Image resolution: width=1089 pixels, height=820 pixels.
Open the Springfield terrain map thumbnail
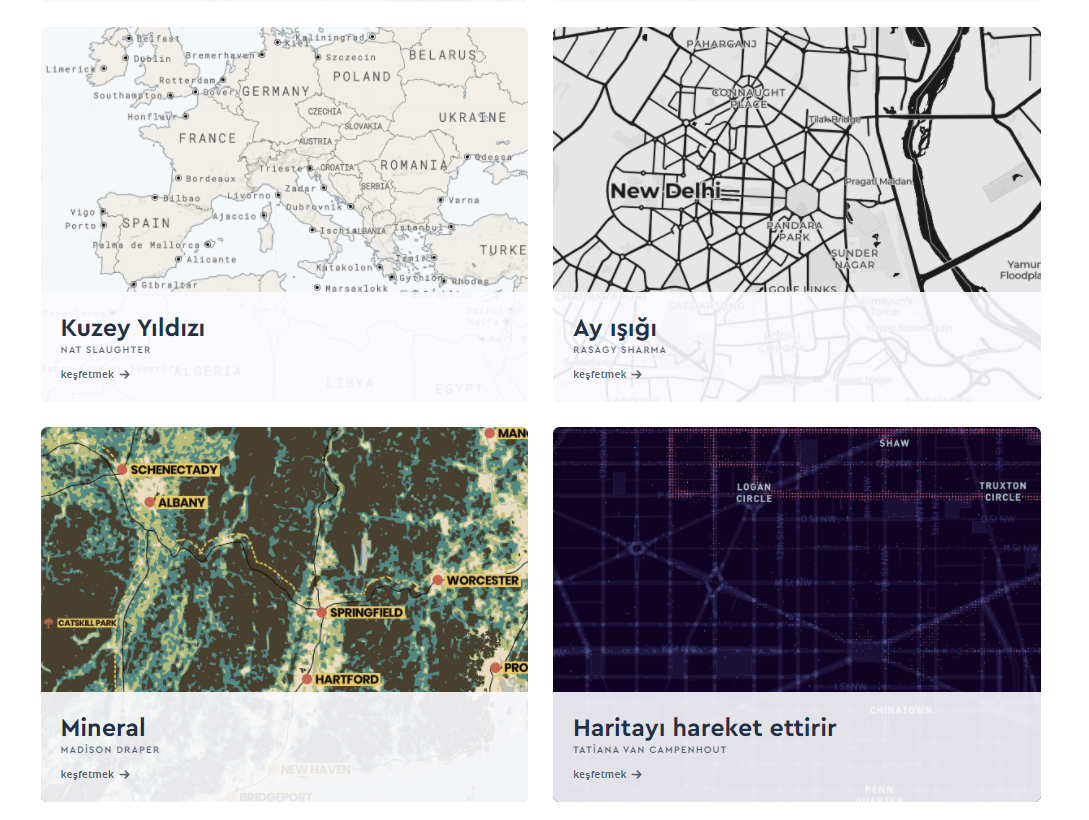(284, 560)
